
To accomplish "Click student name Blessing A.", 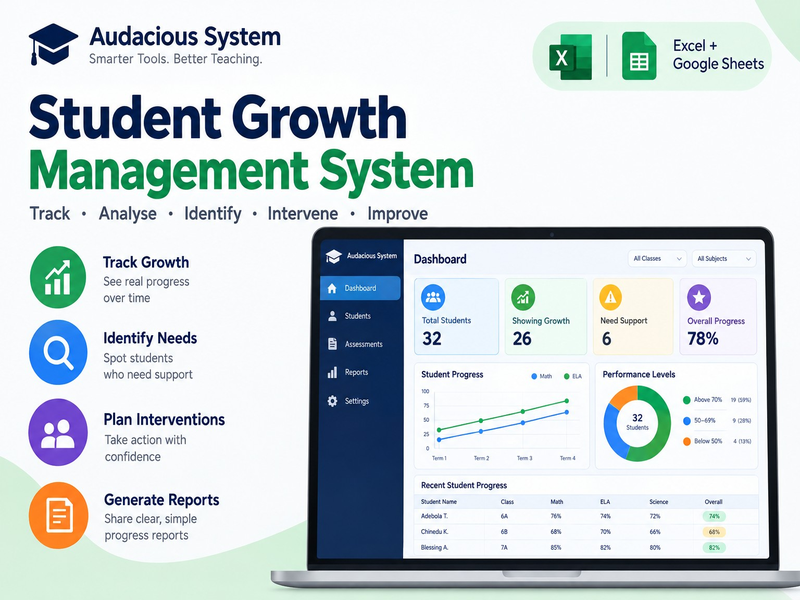I will pos(434,547).
